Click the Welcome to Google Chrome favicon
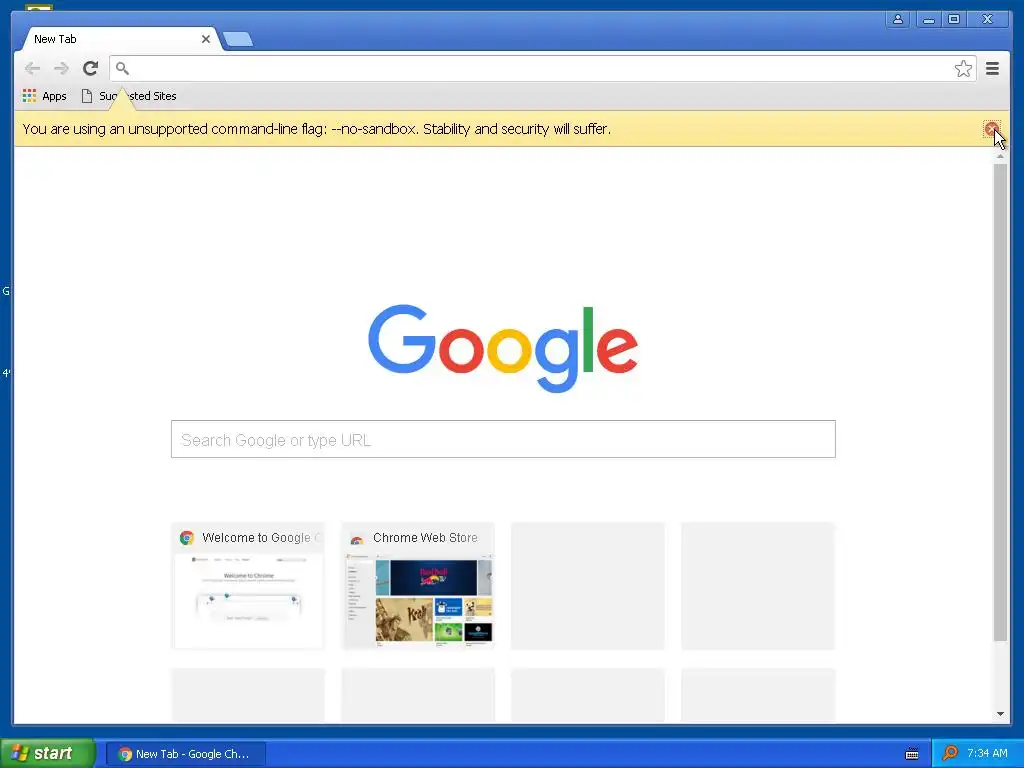Image resolution: width=1024 pixels, height=768 pixels. coord(187,537)
